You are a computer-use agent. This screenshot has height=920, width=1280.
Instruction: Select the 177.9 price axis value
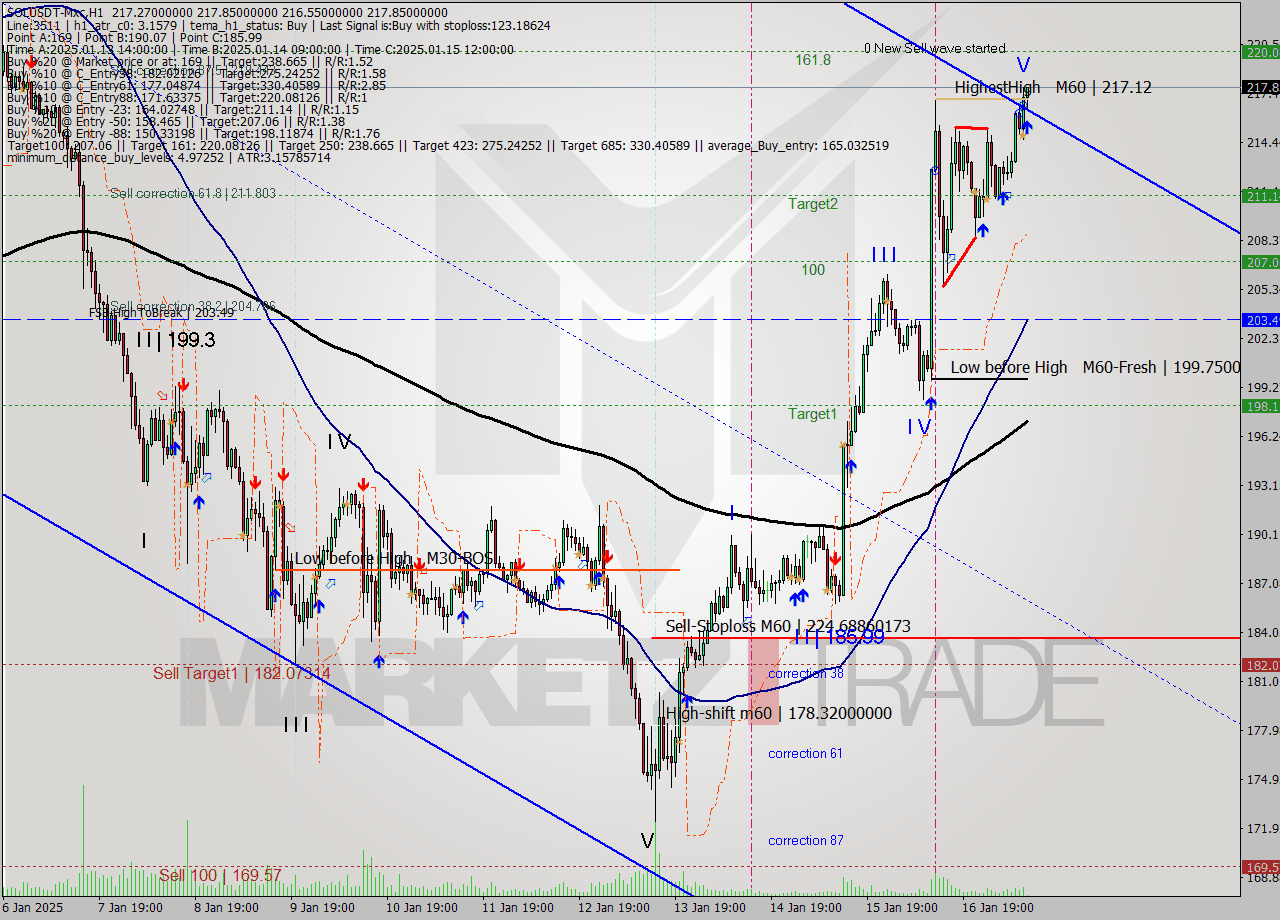[1262, 730]
